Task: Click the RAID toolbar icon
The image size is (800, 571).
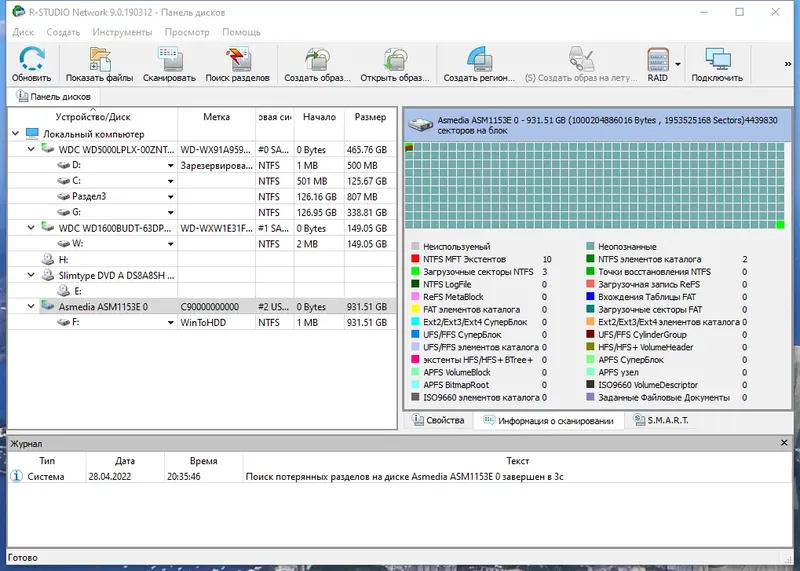Action: [658, 59]
